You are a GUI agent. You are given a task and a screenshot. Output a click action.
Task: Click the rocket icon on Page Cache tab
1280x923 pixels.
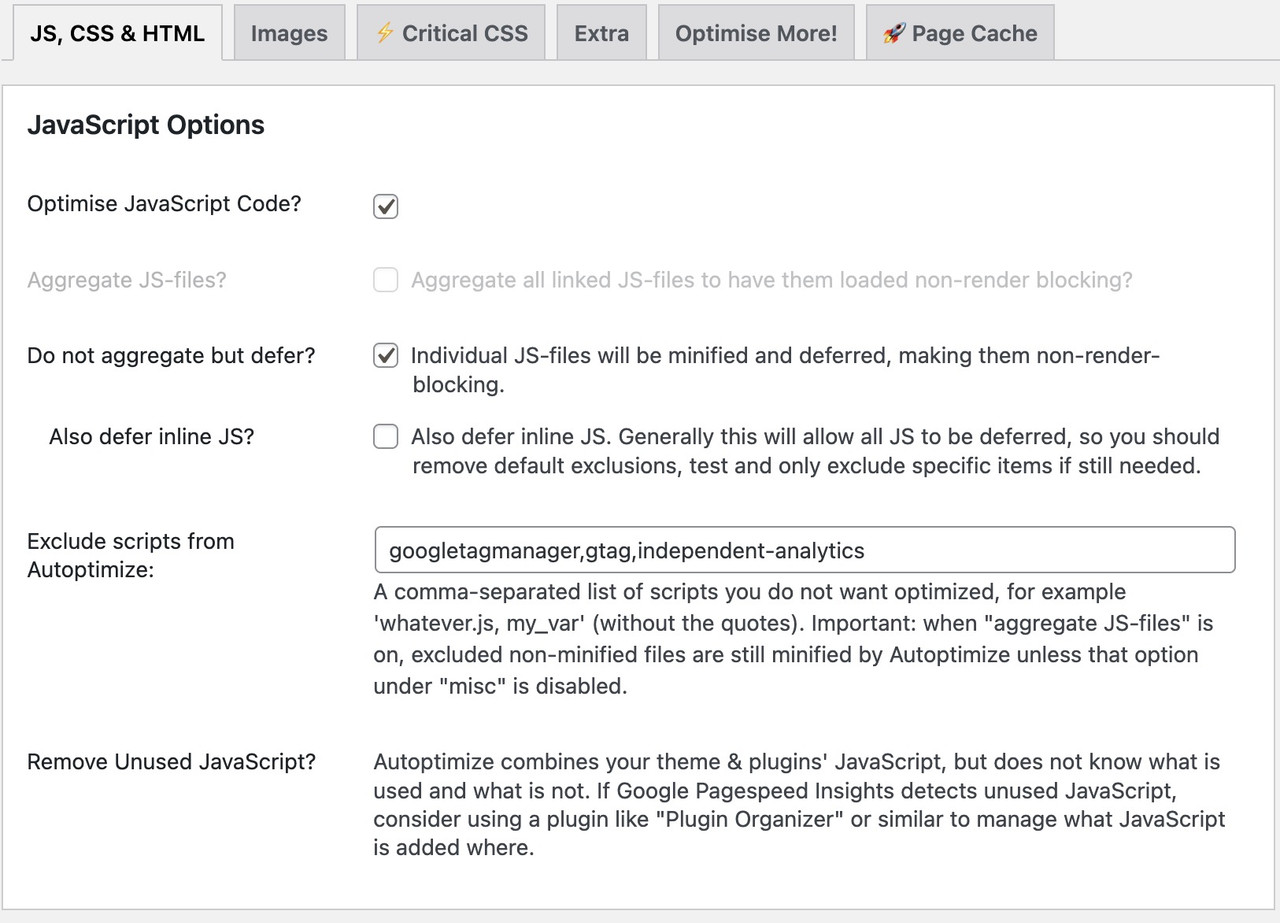(x=894, y=33)
